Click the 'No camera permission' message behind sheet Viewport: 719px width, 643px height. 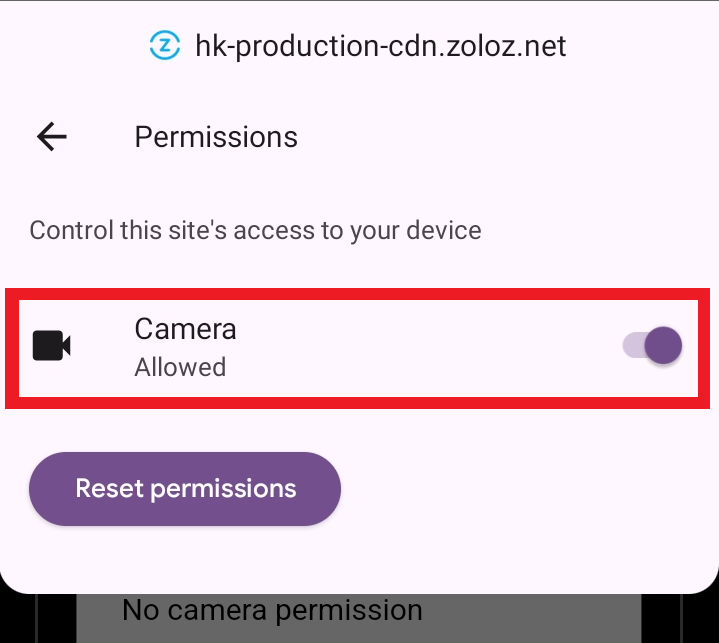272,609
